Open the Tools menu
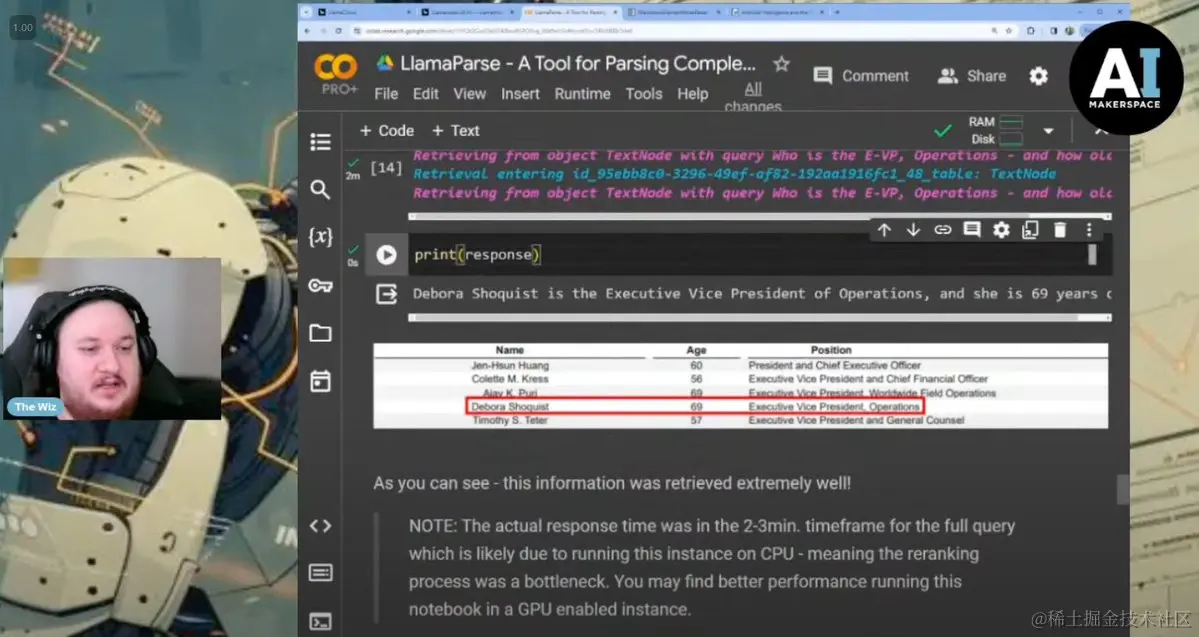 [x=644, y=94]
